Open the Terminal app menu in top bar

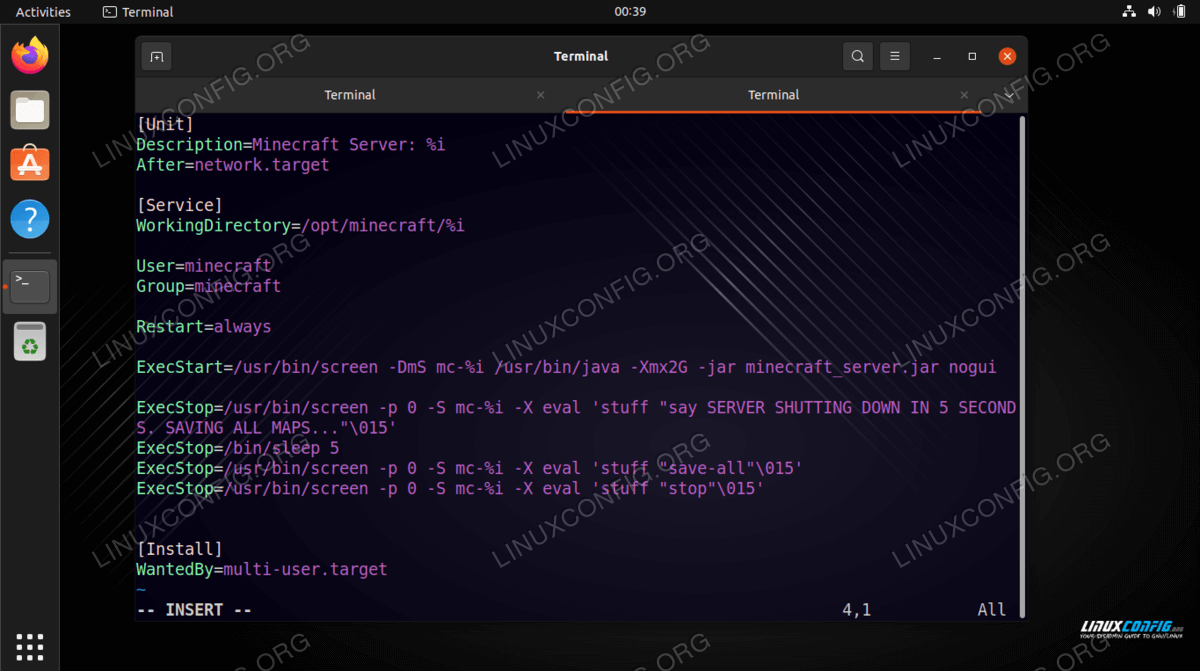tap(138, 12)
